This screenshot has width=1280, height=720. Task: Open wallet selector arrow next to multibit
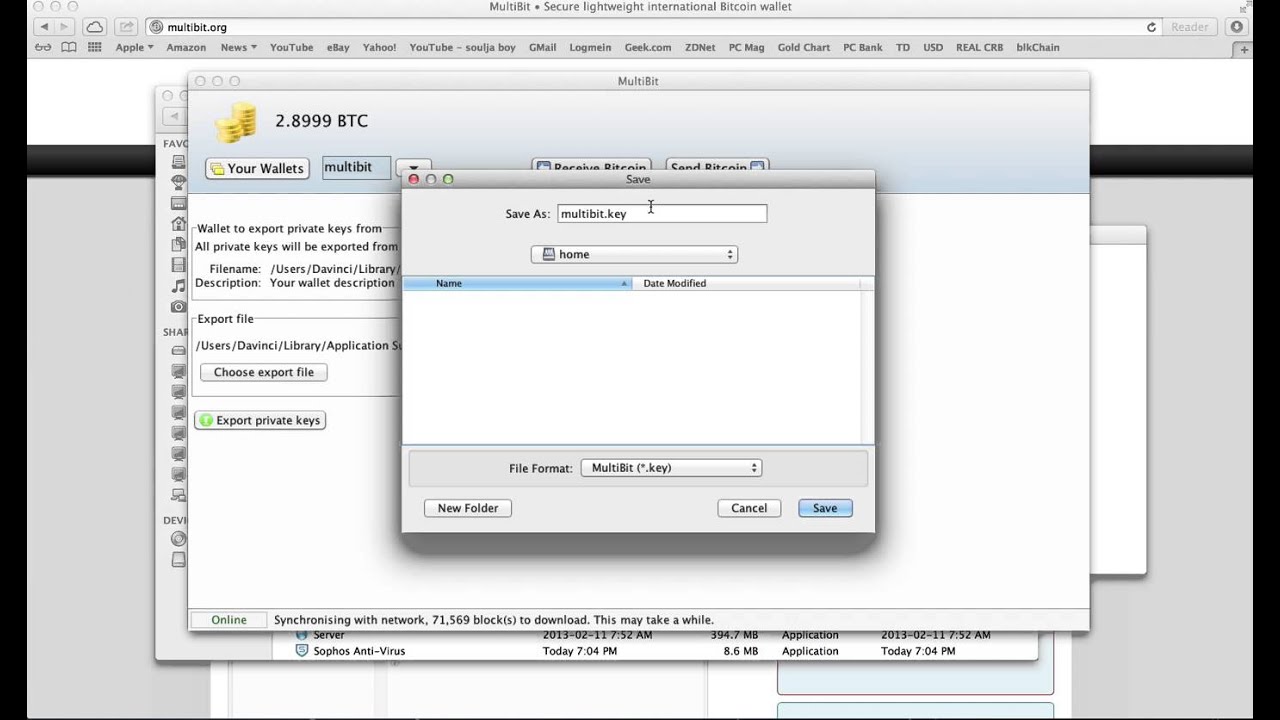pos(413,168)
